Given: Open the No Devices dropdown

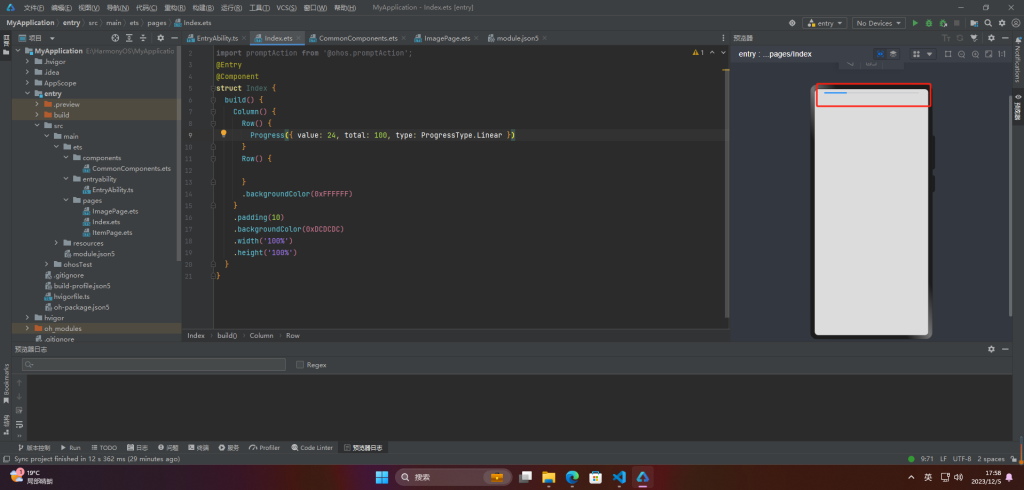Looking at the screenshot, I should click(879, 22).
